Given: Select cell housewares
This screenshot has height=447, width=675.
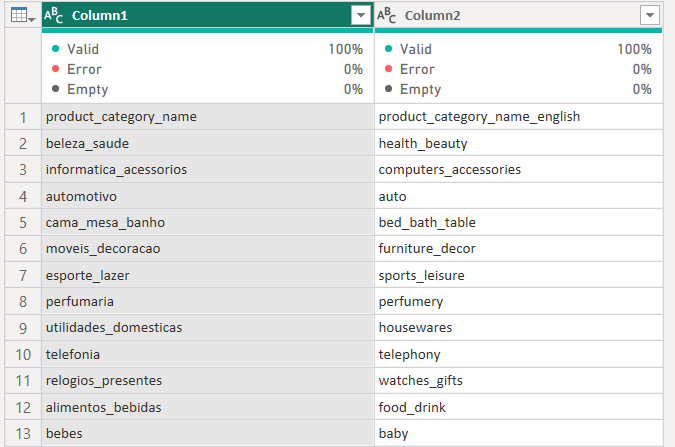Looking at the screenshot, I should click(x=519, y=328).
